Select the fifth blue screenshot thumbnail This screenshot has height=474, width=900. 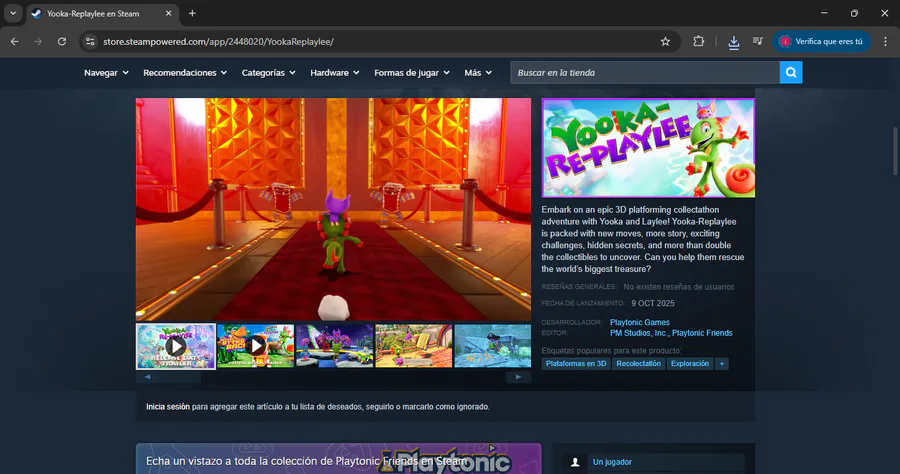point(492,346)
